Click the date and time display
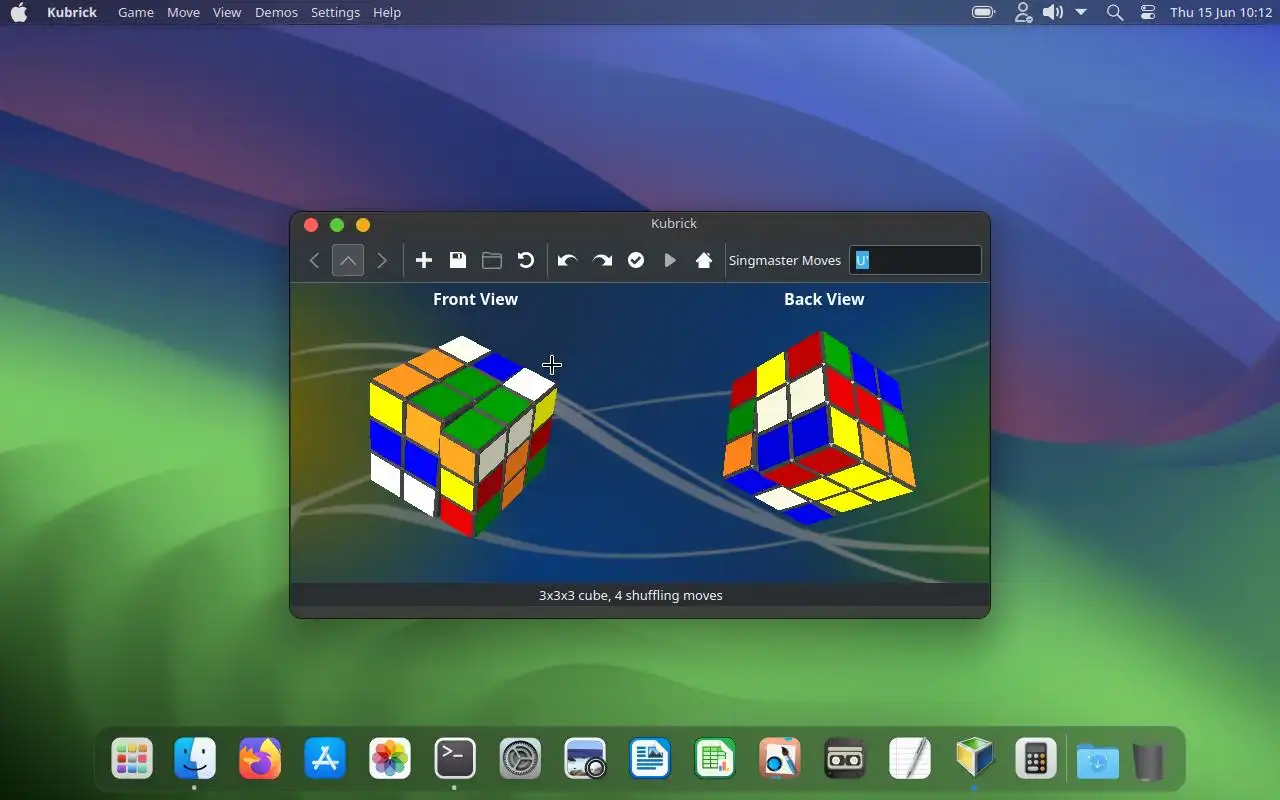This screenshot has width=1280, height=800. coord(1221,12)
